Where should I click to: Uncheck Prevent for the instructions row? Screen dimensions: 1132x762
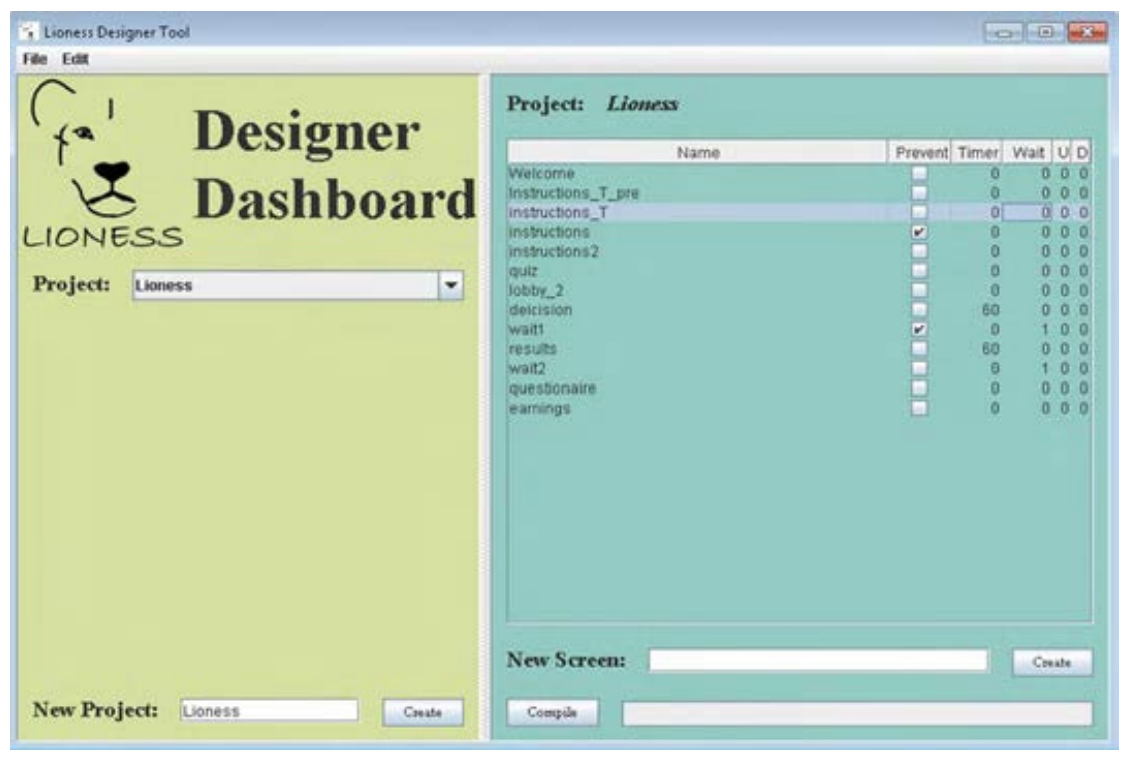[x=921, y=232]
